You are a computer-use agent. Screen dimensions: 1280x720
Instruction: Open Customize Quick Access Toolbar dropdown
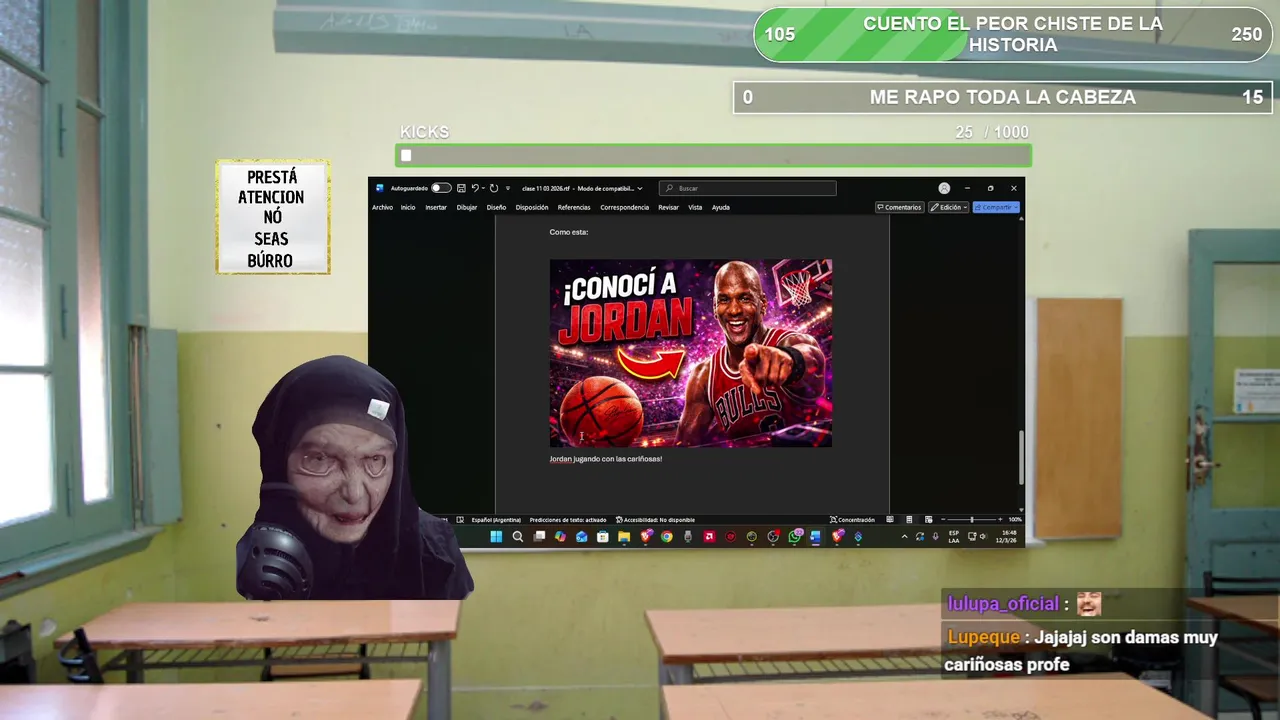point(508,188)
